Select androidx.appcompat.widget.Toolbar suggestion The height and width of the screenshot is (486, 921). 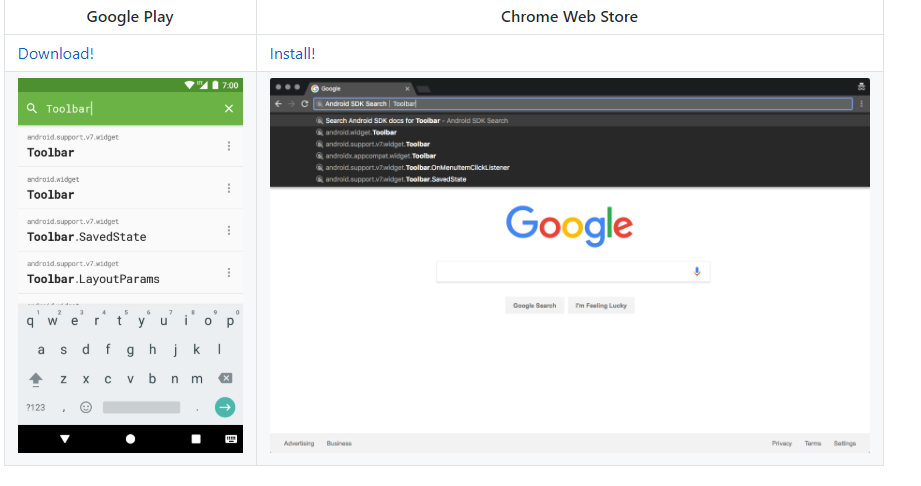click(x=570, y=156)
